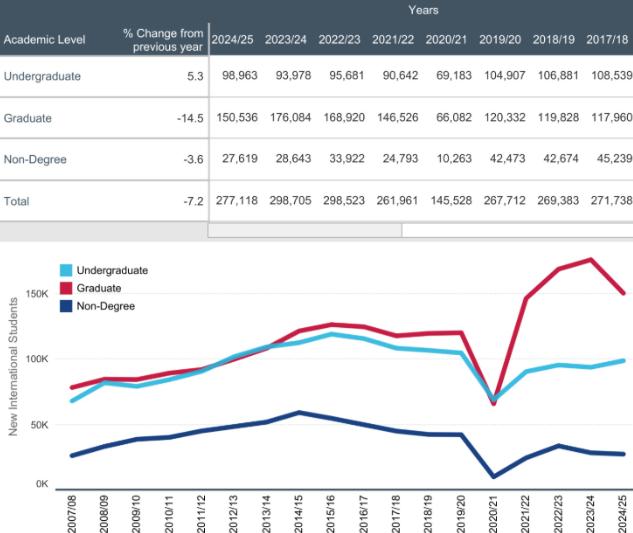Select the Total row label in the table
The width and height of the screenshot is (633, 533).
click(17, 201)
